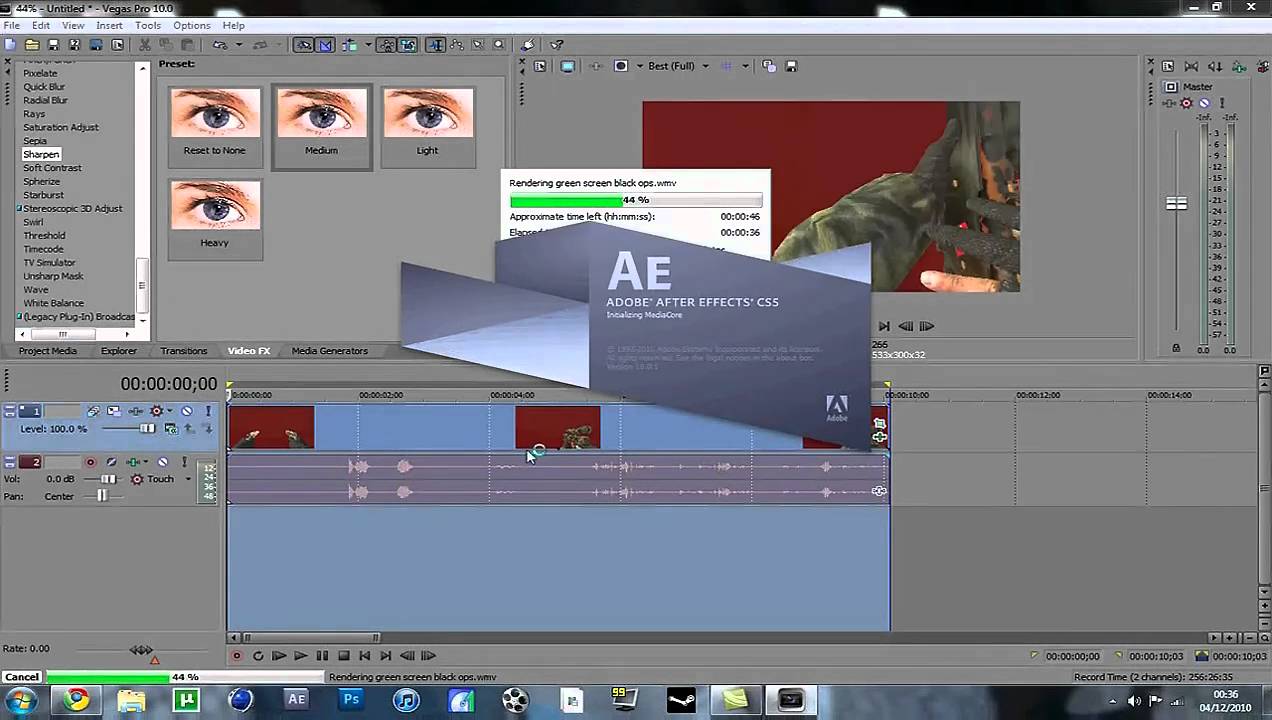Image resolution: width=1272 pixels, height=720 pixels.
Task: Select Unsharp Mask in effects list
Action: [54, 276]
